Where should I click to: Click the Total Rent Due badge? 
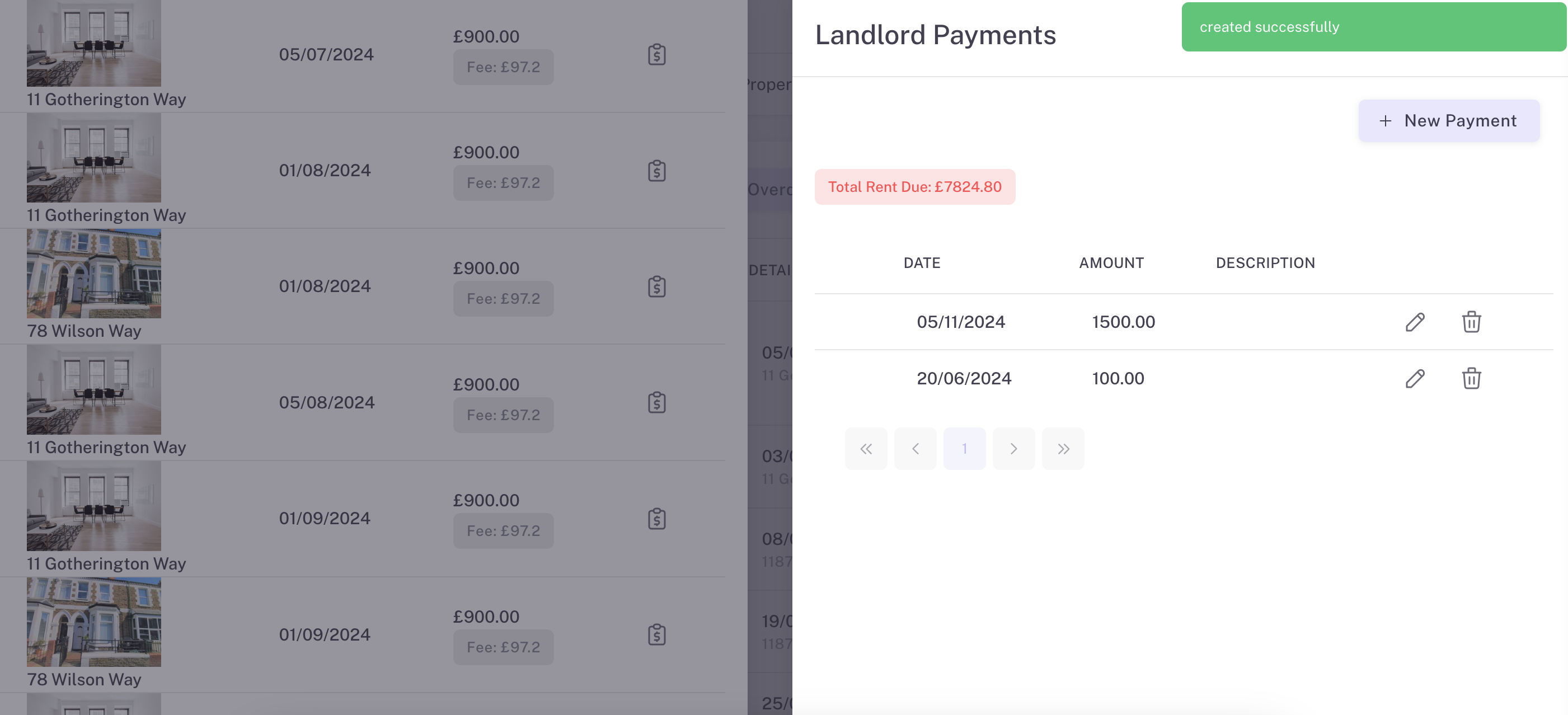(x=914, y=187)
